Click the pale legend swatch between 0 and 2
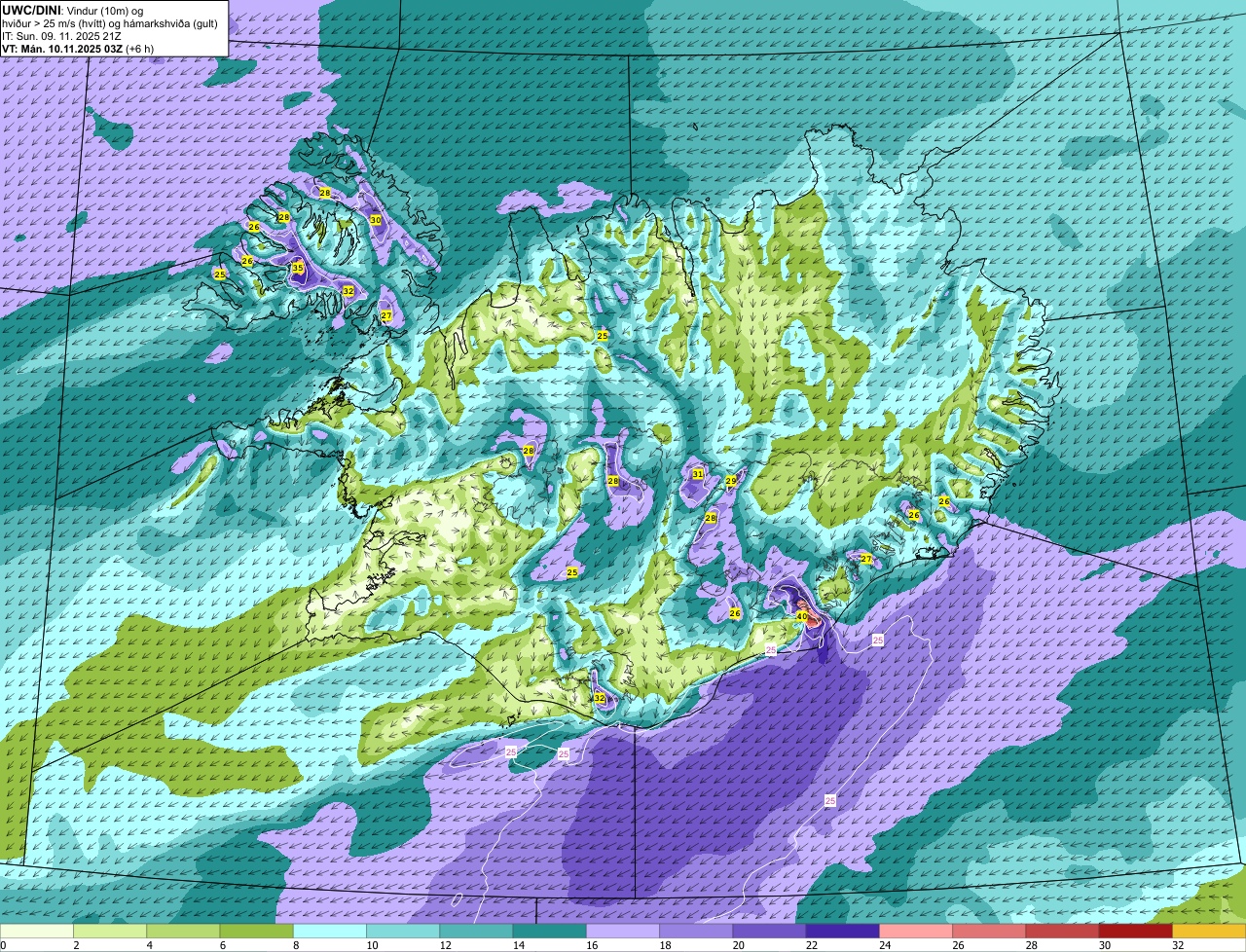 37,931
